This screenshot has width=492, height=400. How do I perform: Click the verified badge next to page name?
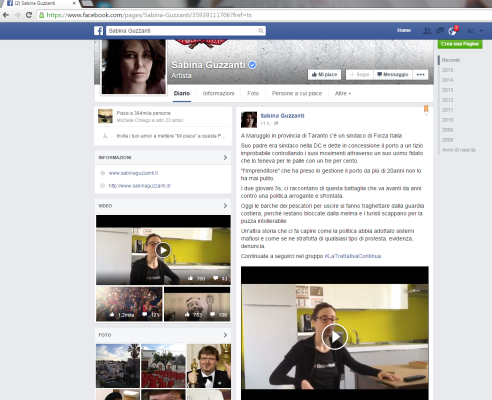tap(252, 65)
